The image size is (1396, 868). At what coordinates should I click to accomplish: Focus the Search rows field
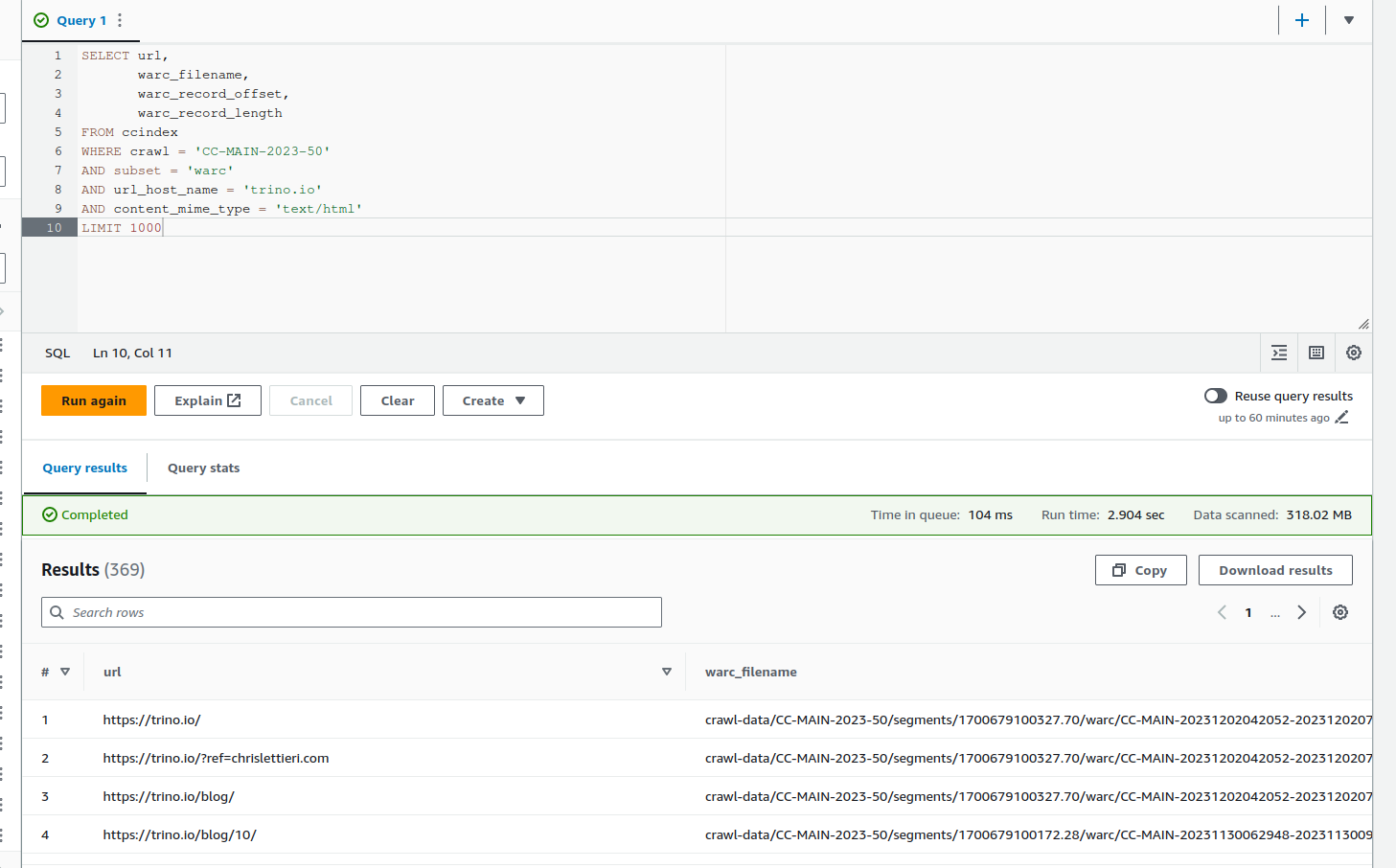[x=352, y=612]
